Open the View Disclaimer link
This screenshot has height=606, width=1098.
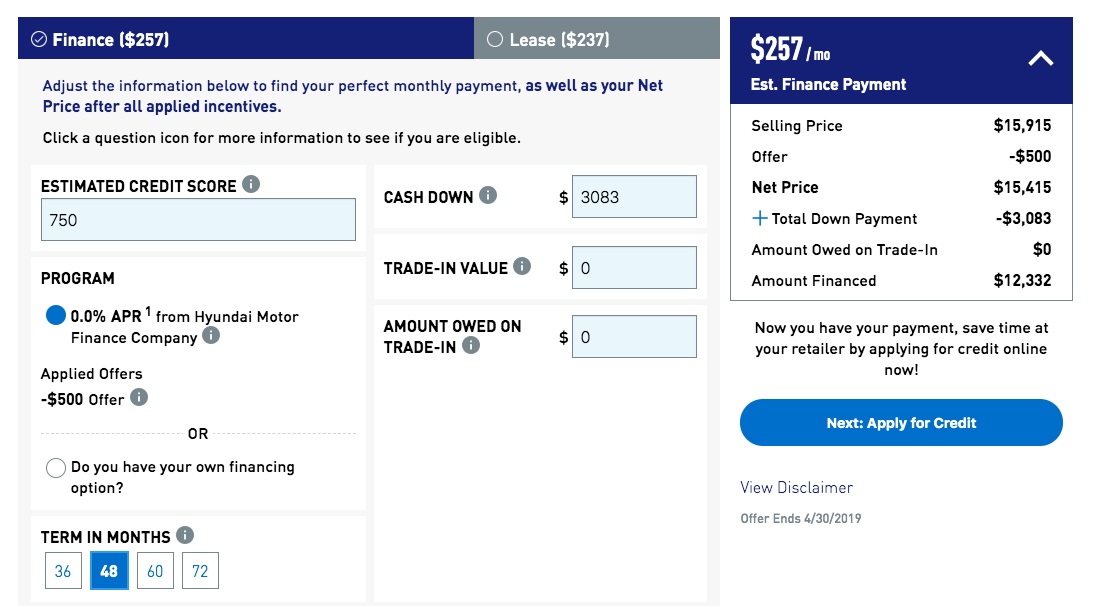(796, 488)
